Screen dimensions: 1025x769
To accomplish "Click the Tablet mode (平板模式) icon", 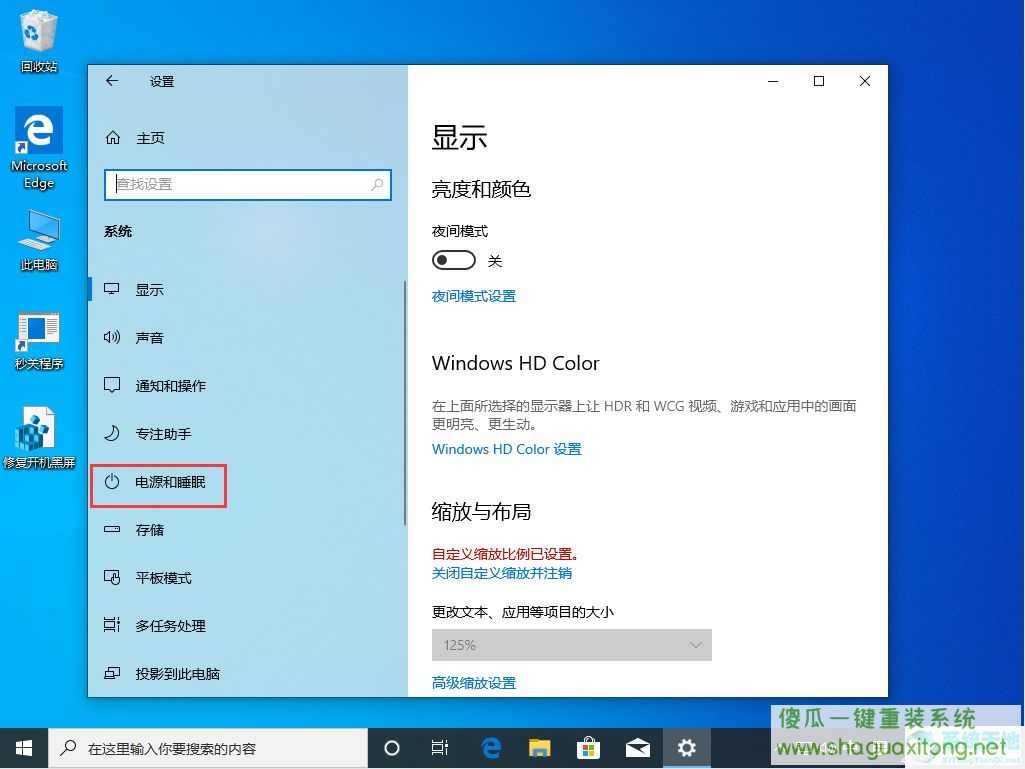I will click(112, 577).
